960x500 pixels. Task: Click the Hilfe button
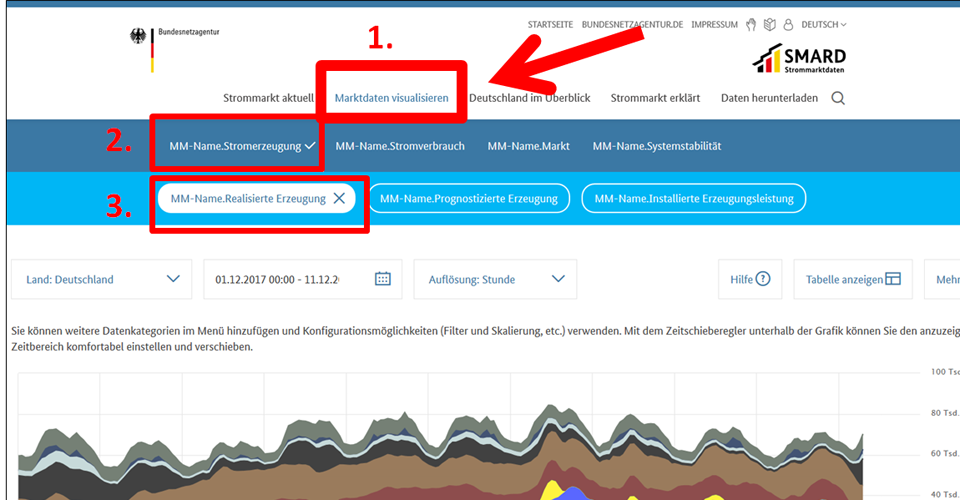point(750,279)
